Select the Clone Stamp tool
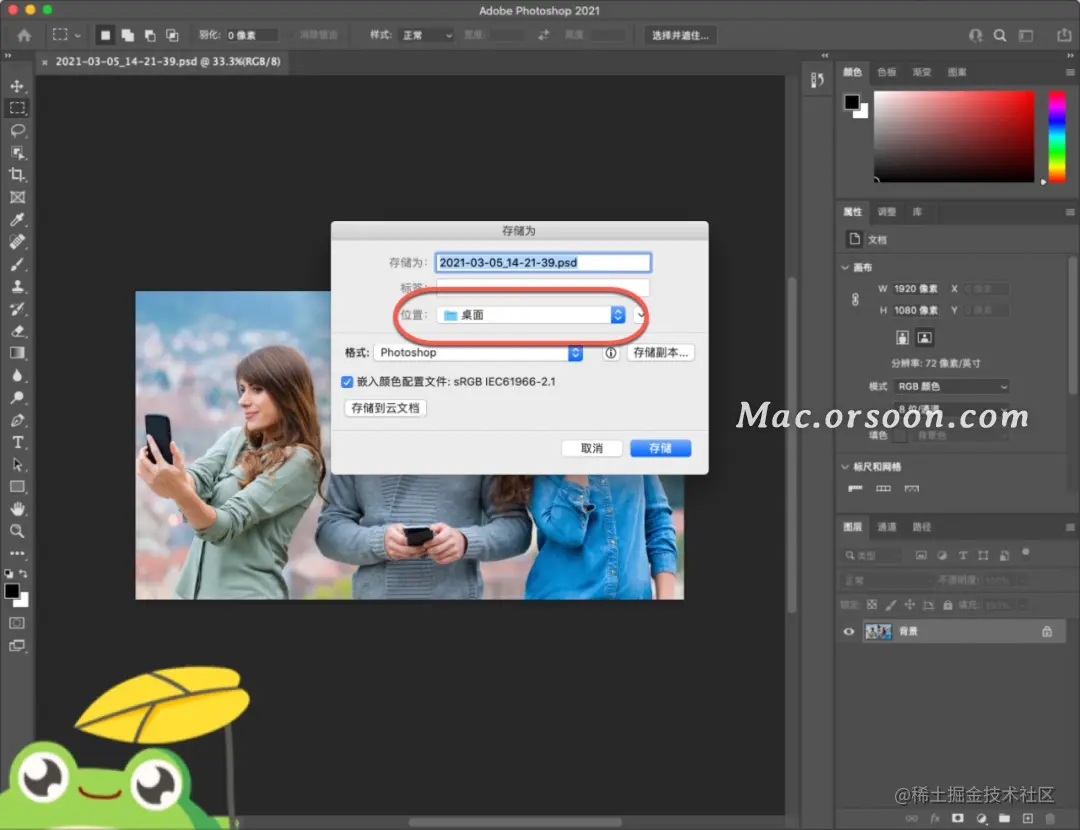The height and width of the screenshot is (830, 1080). [x=17, y=287]
